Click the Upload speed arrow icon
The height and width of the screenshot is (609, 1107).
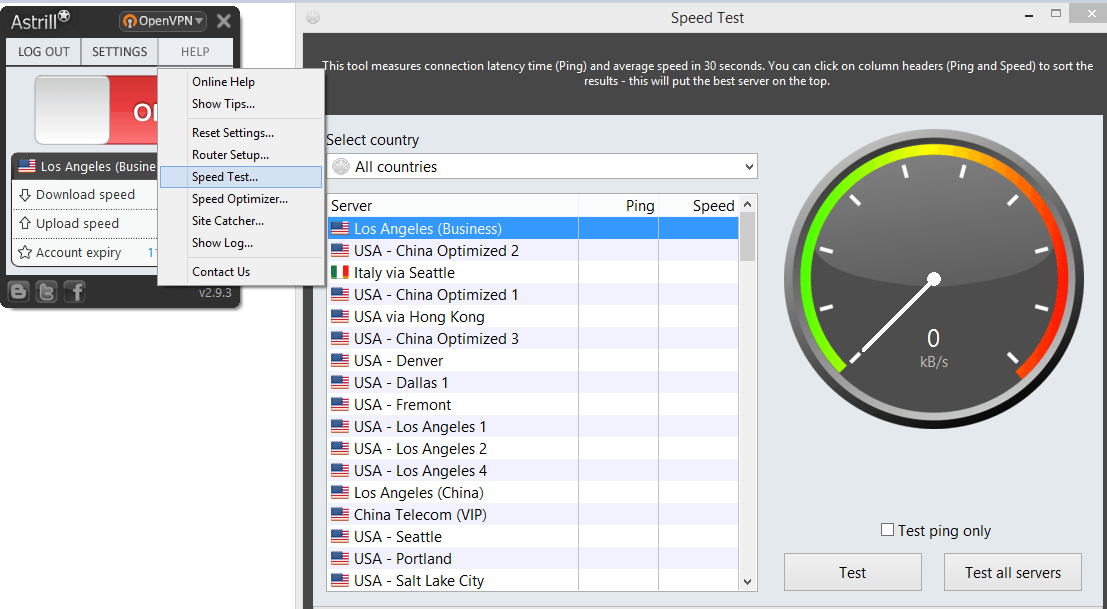click(x=25, y=223)
